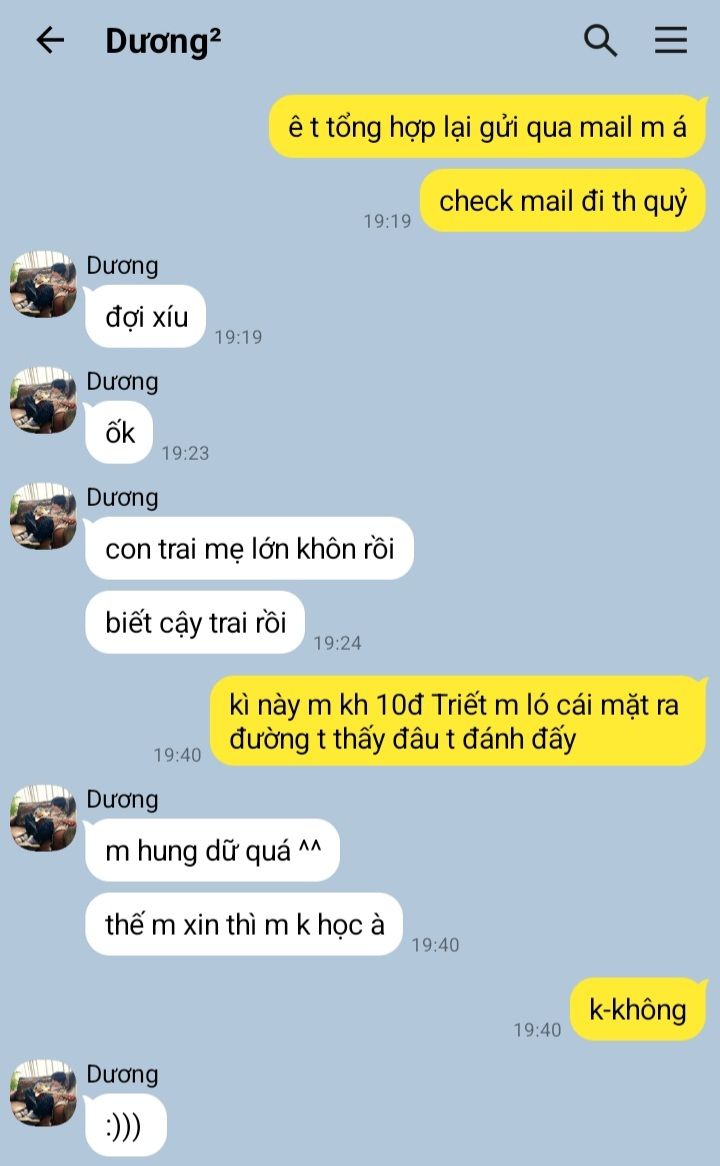Viewport: 720px width, 1166px height.
Task: Select the 'check mail đi th quỷ' bubble
Action: tap(563, 201)
